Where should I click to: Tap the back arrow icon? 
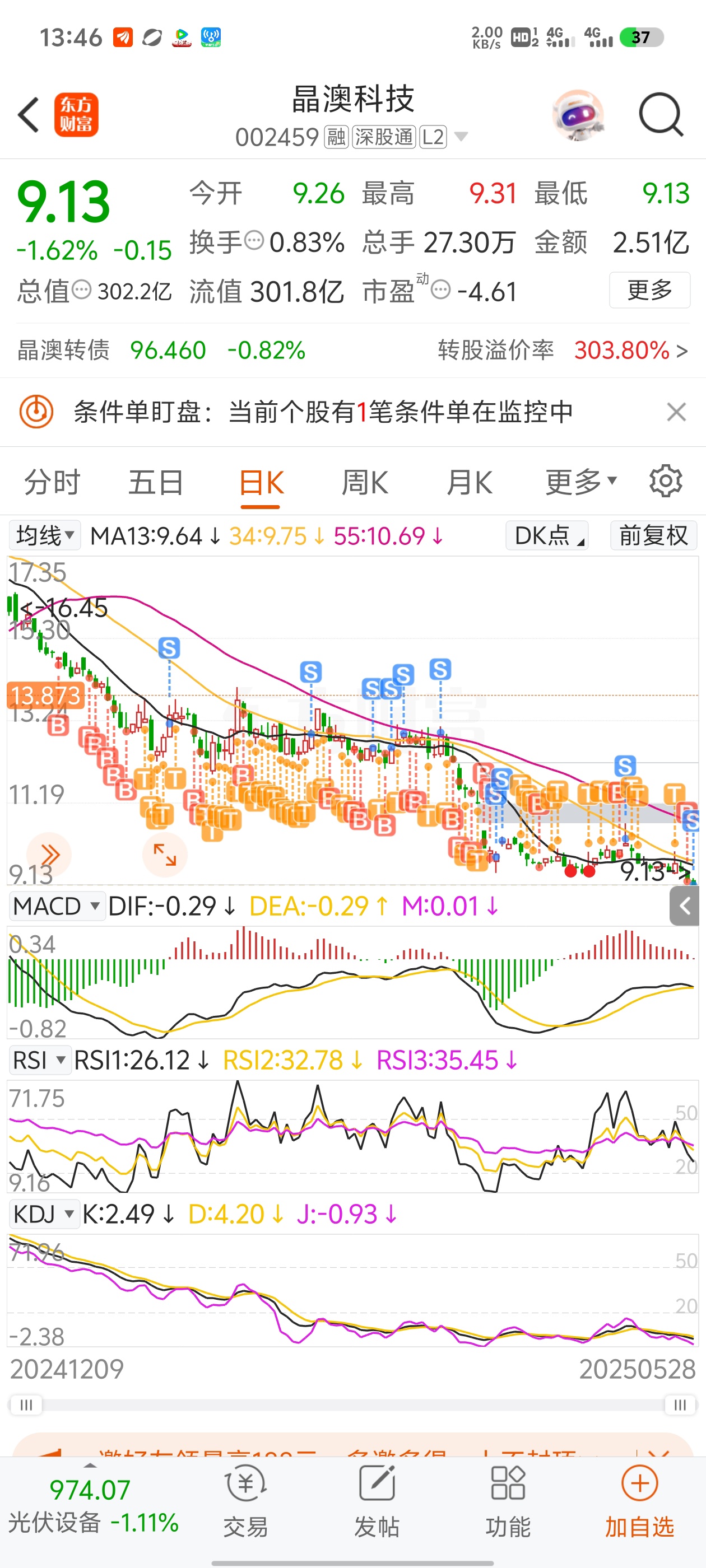[28, 114]
